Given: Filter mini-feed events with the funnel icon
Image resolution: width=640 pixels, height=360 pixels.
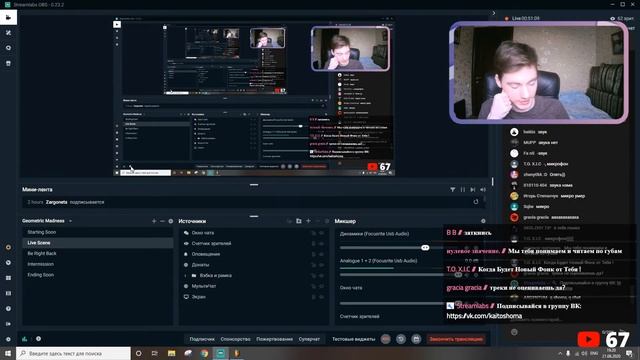Looking at the screenshot, I should [x=453, y=189].
